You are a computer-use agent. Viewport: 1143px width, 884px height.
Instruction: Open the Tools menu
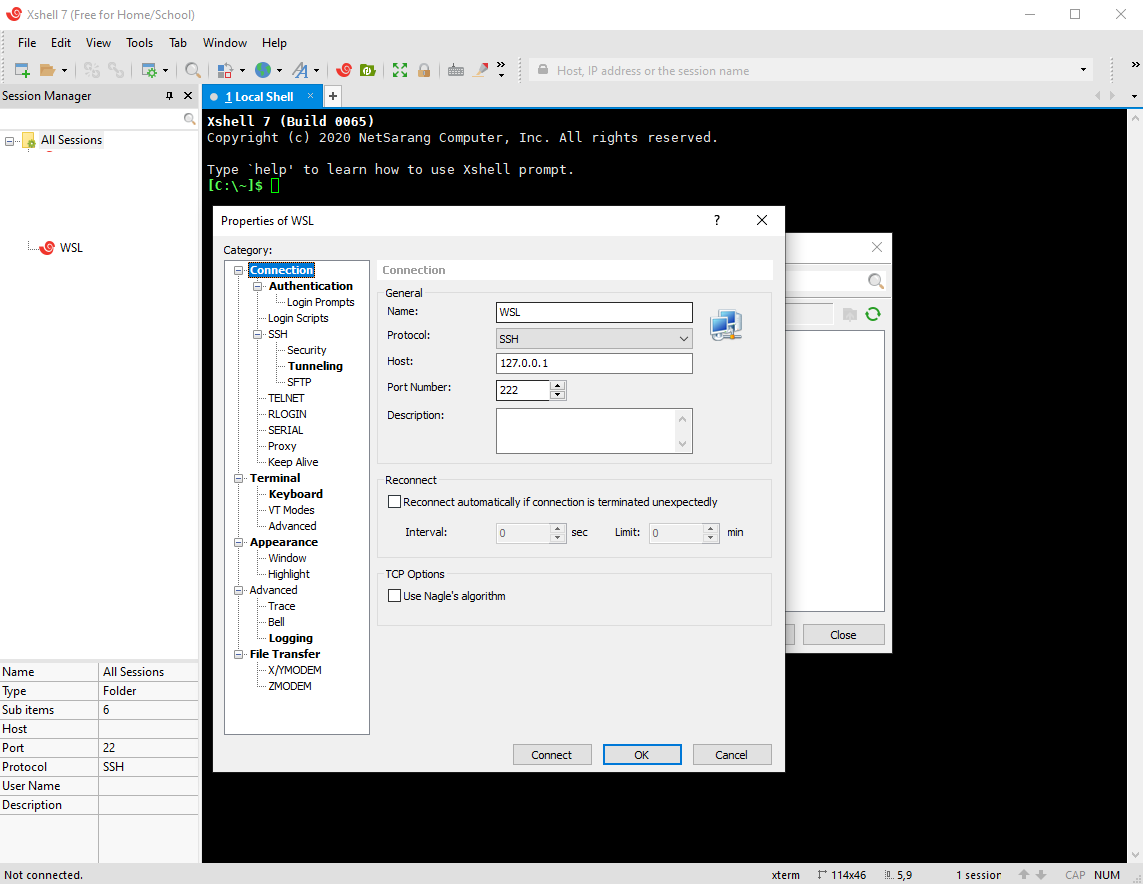139,43
